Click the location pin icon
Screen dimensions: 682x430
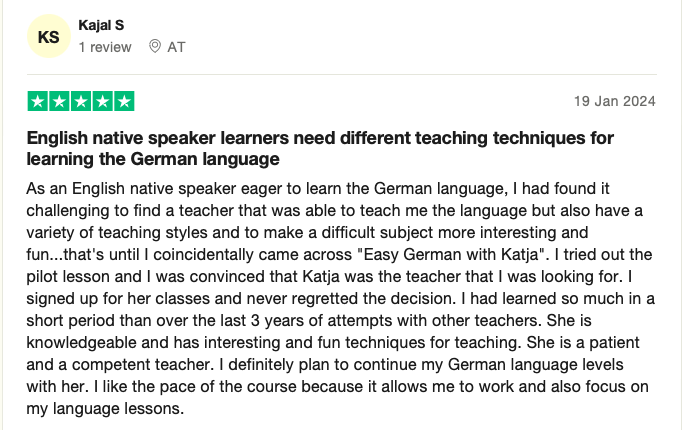155,47
